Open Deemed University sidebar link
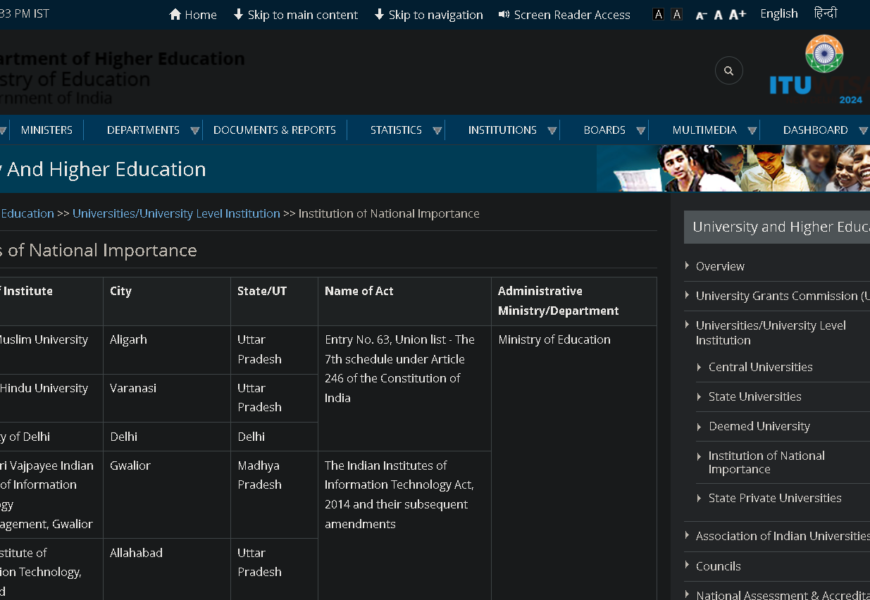The image size is (870, 600). click(x=759, y=426)
